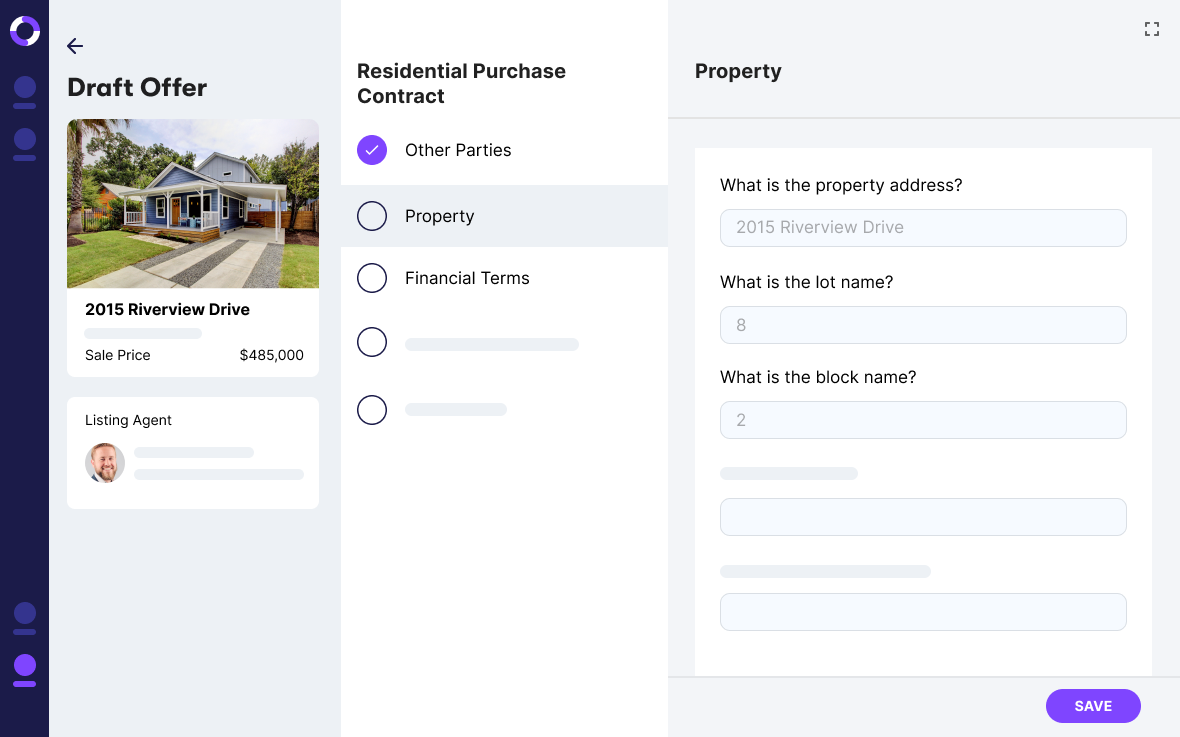Click the fullscreen expand icon
Image resolution: width=1180 pixels, height=737 pixels.
(1151, 30)
